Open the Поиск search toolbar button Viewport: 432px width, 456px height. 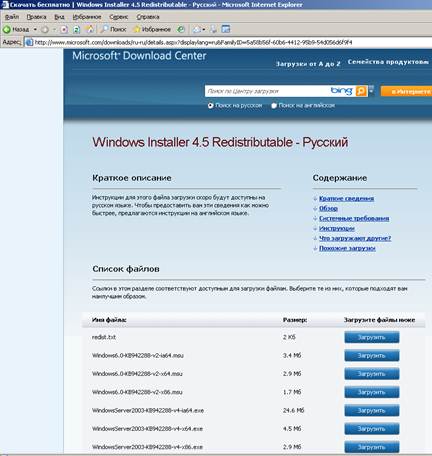(113, 30)
